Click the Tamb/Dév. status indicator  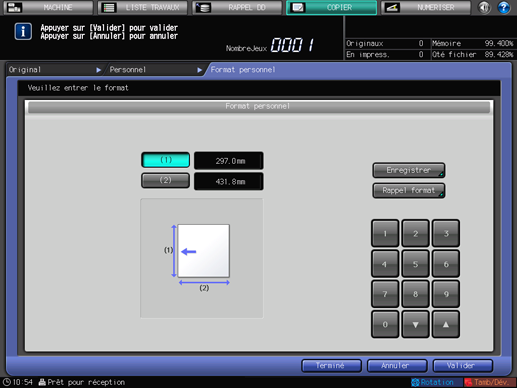(490, 382)
